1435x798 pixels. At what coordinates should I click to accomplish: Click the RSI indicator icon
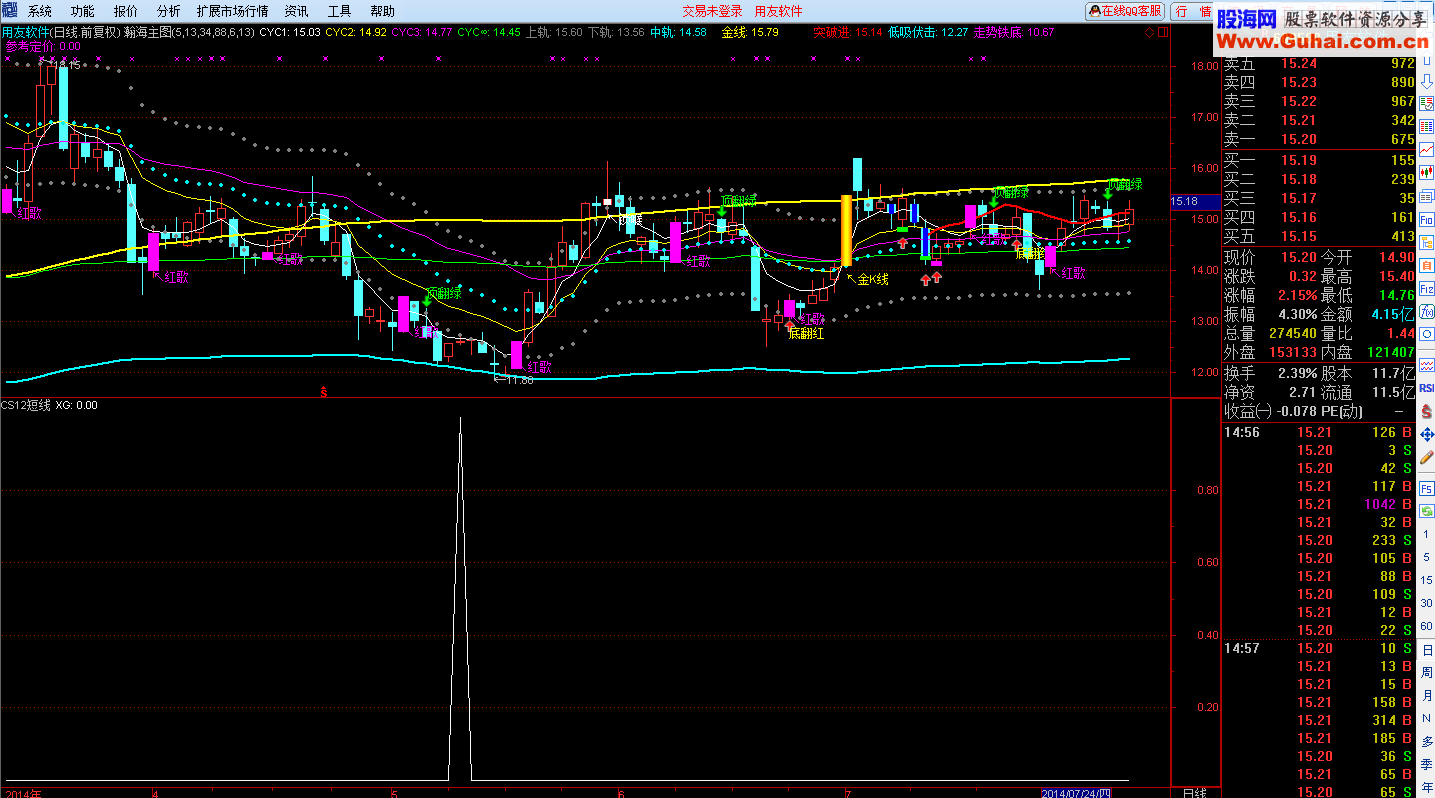tap(1427, 388)
